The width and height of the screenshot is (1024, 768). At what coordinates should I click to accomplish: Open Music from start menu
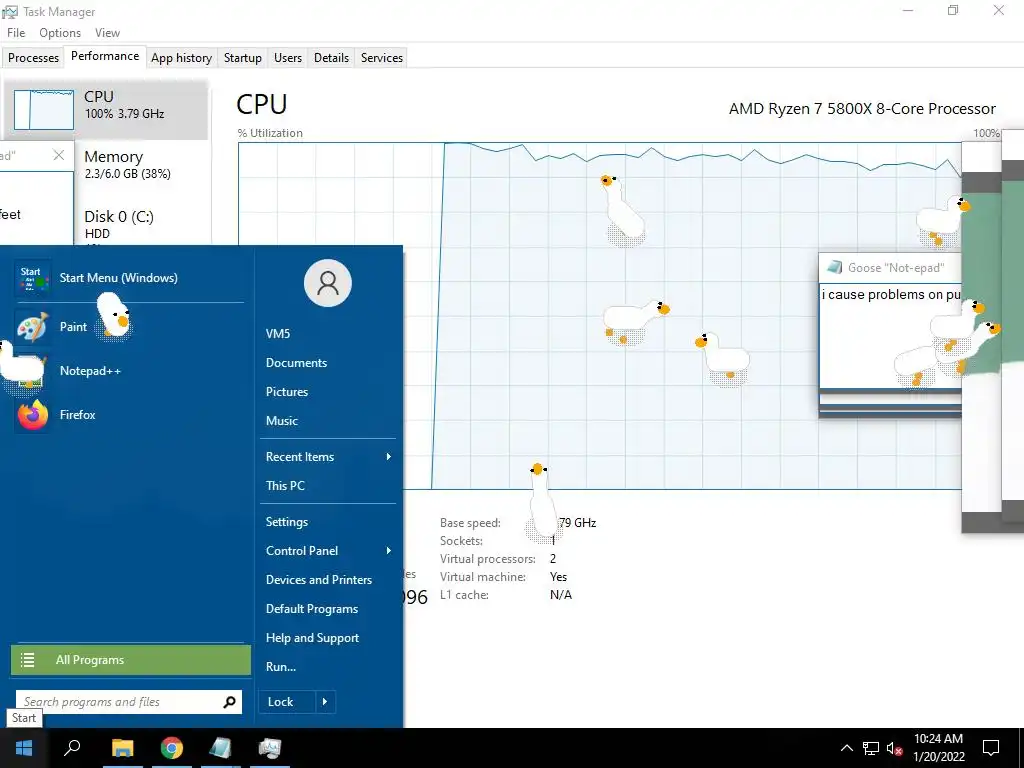[281, 421]
